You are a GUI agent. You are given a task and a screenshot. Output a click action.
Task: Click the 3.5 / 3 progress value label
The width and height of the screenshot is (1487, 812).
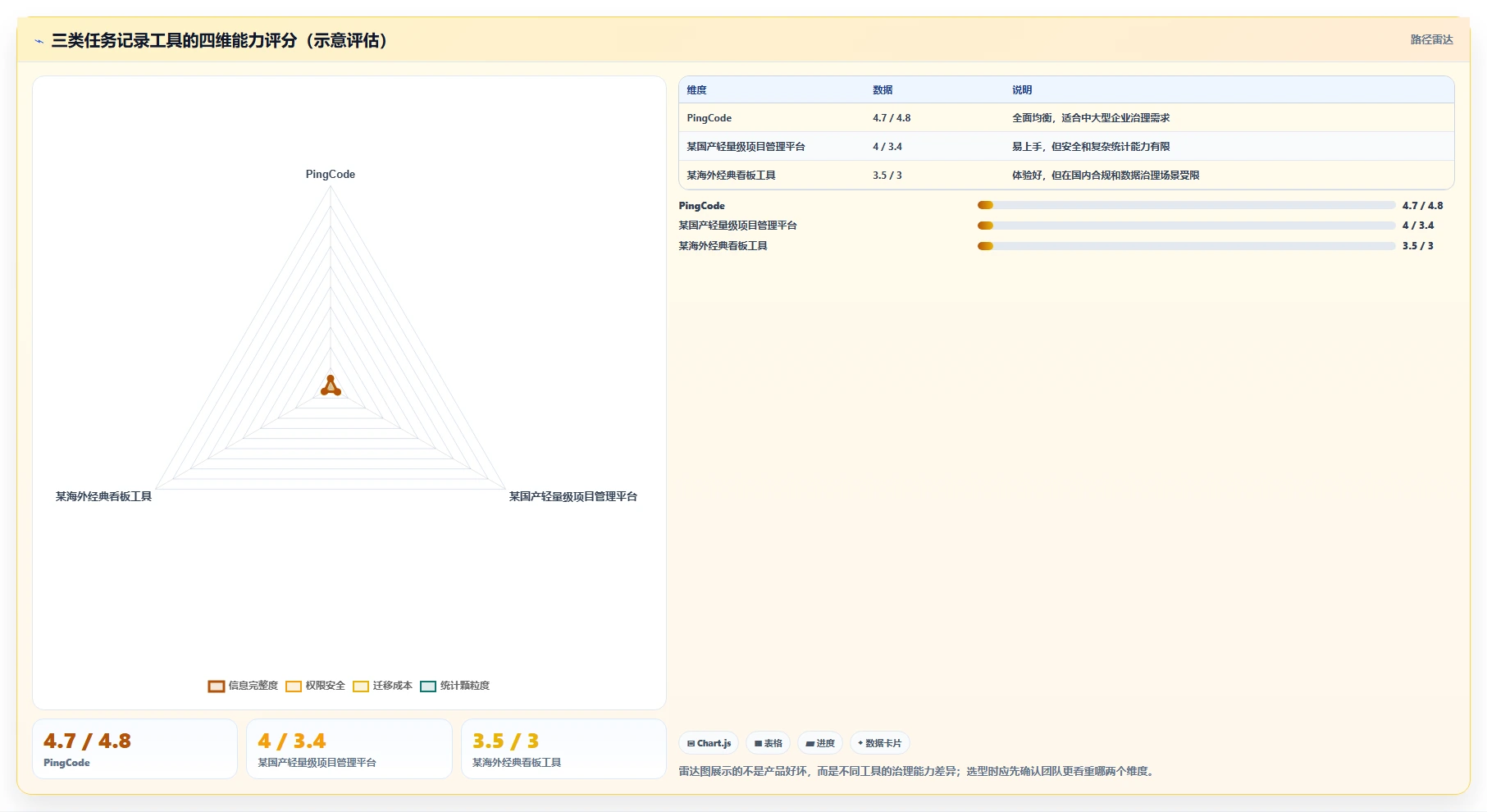pos(1418,246)
